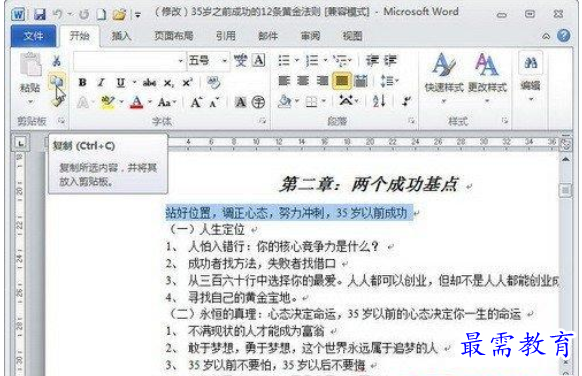The image size is (582, 376).
Task: Minimize the ribbon with the caret
Action: [x=546, y=36]
